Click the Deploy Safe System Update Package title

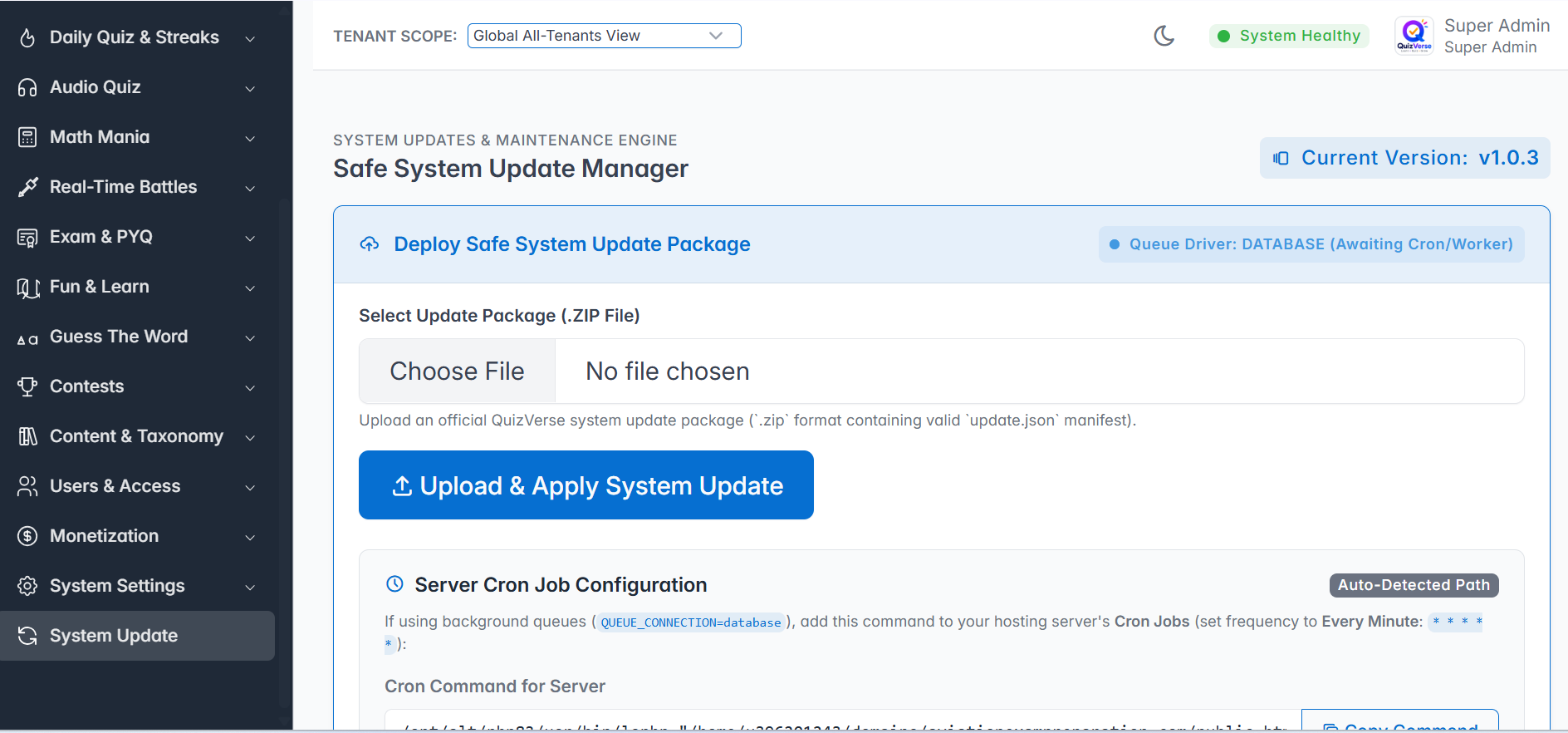pos(572,244)
